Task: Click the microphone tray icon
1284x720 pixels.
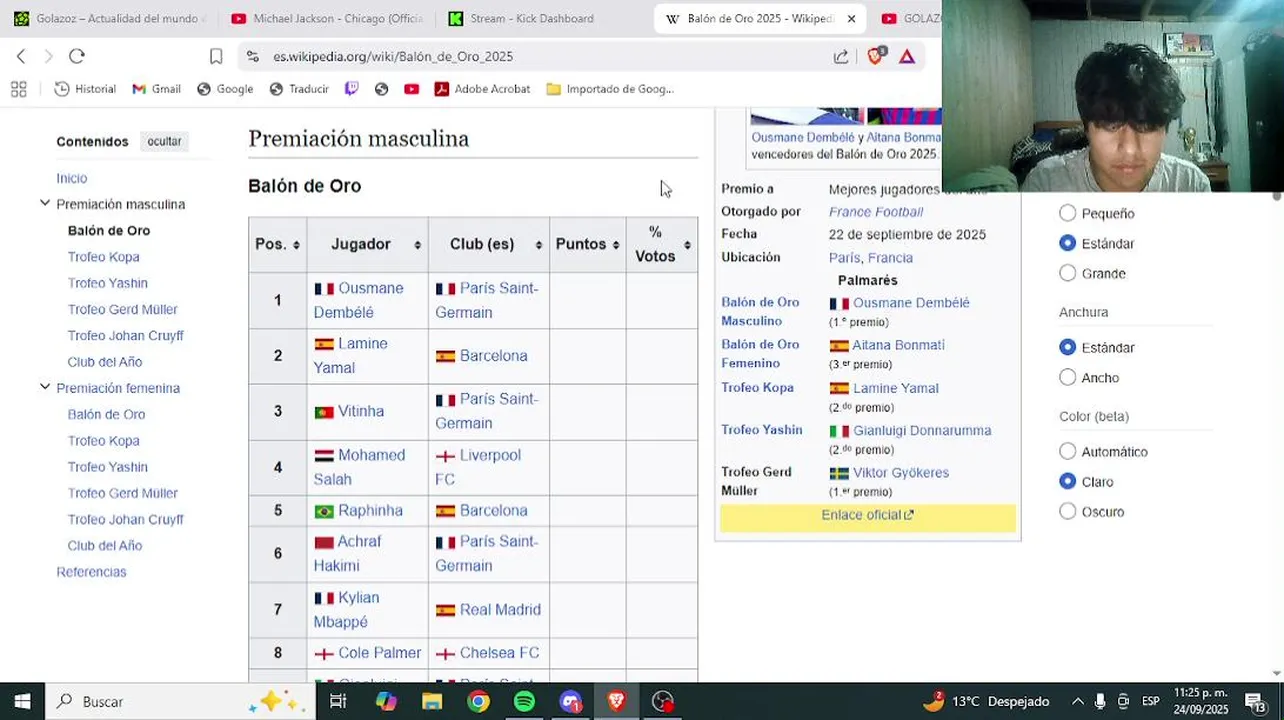Action: click(1100, 701)
